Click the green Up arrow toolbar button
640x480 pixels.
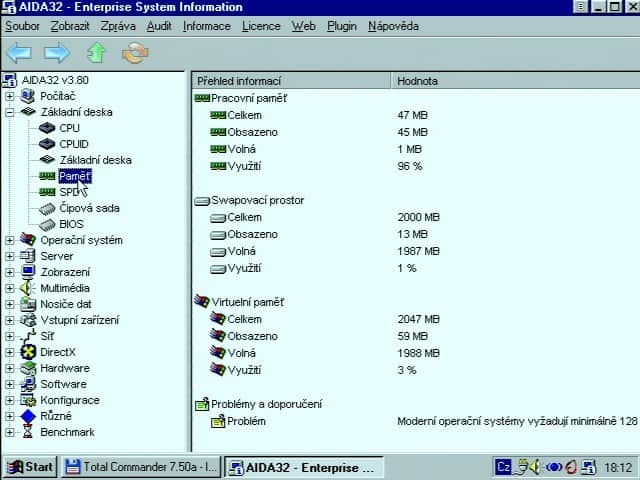coord(96,53)
